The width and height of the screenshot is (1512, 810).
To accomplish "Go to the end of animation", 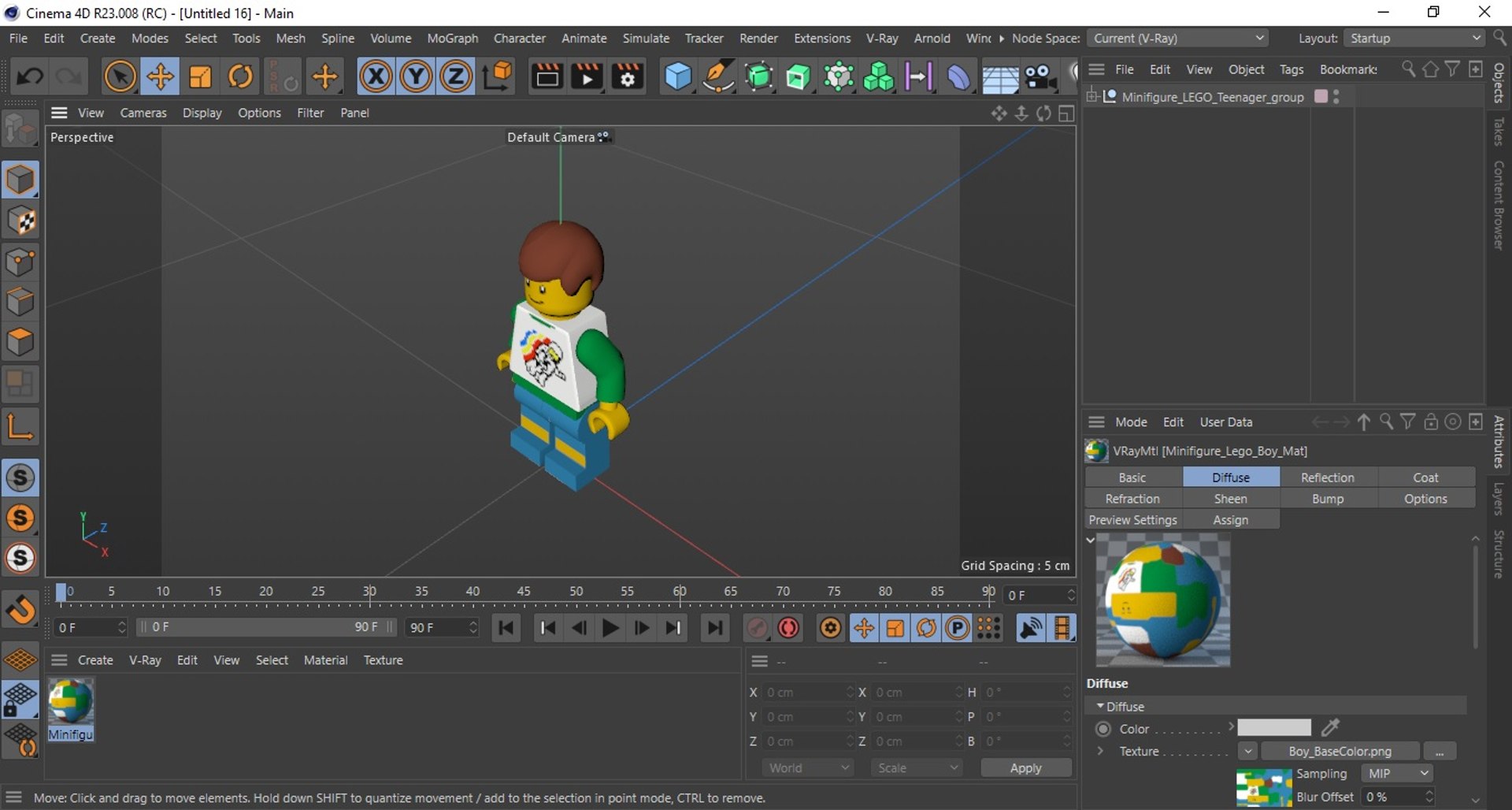I will point(714,628).
